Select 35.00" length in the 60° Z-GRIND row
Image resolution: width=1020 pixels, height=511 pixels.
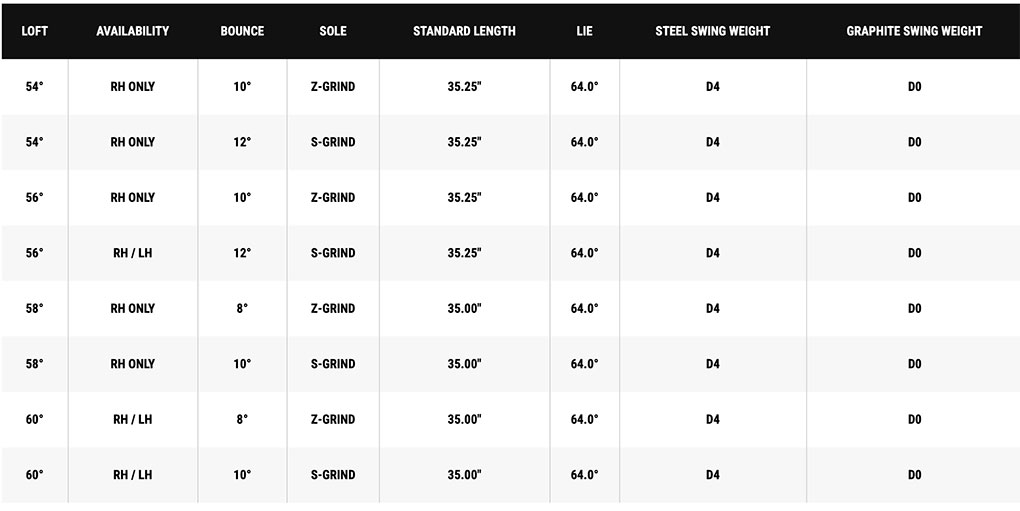[x=464, y=420]
